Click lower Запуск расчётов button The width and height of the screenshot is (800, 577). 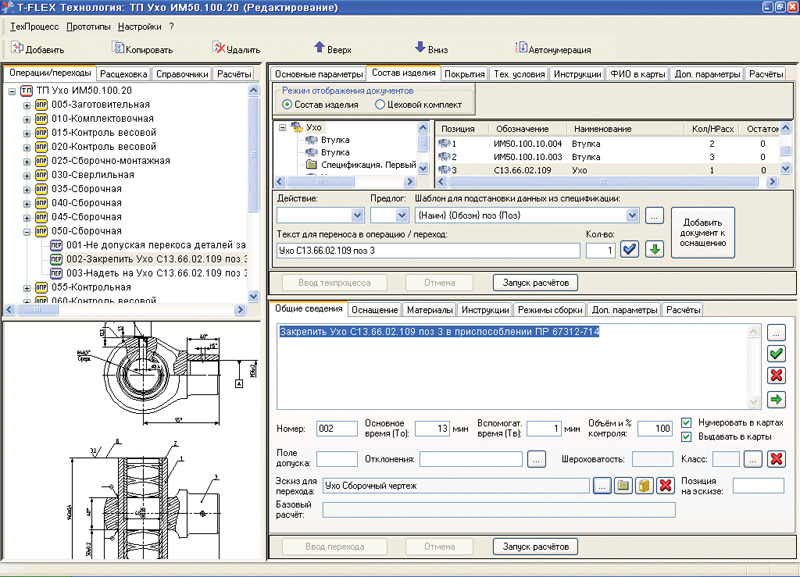(x=536, y=546)
